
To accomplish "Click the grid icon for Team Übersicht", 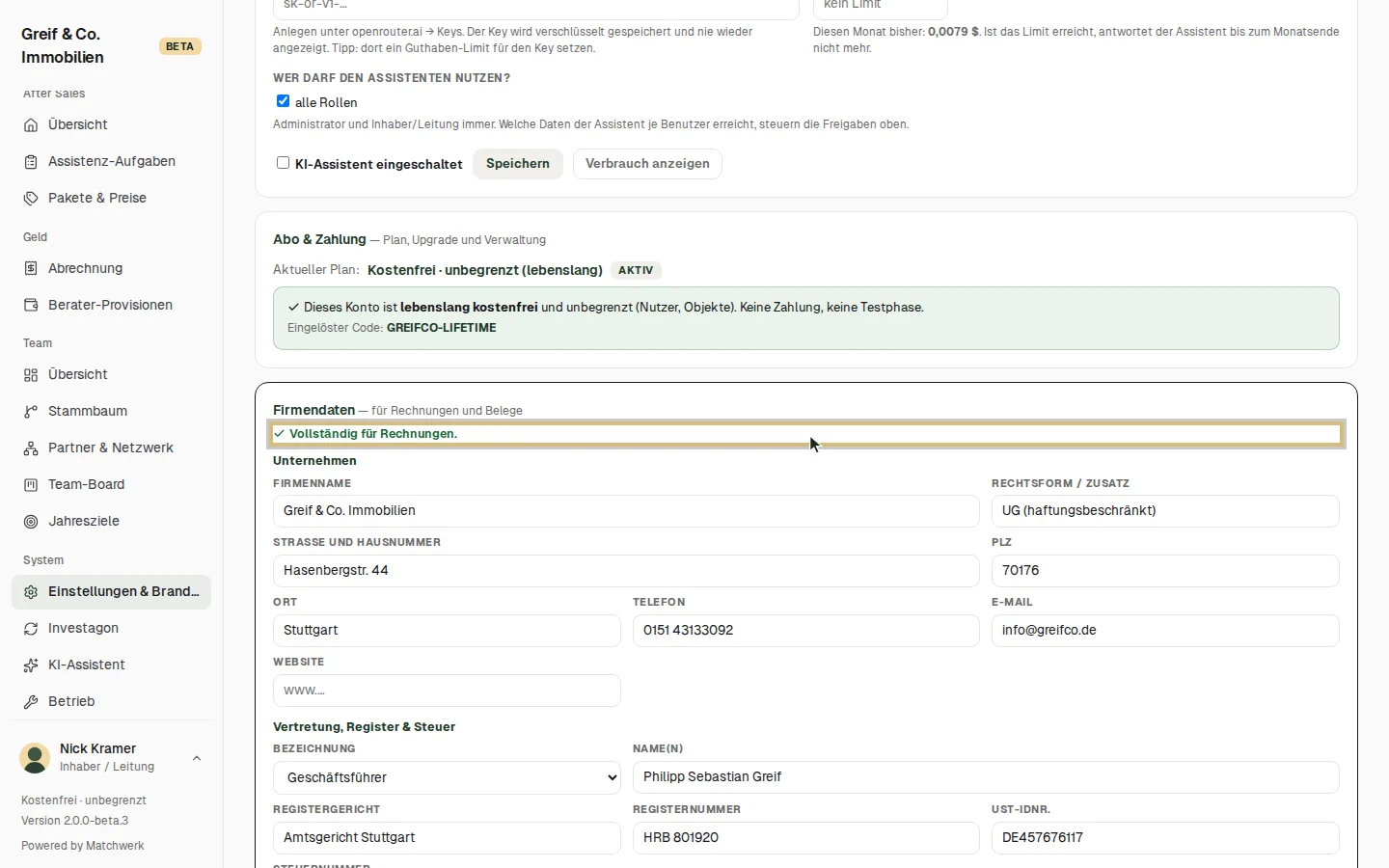I will pyautogui.click(x=31, y=374).
